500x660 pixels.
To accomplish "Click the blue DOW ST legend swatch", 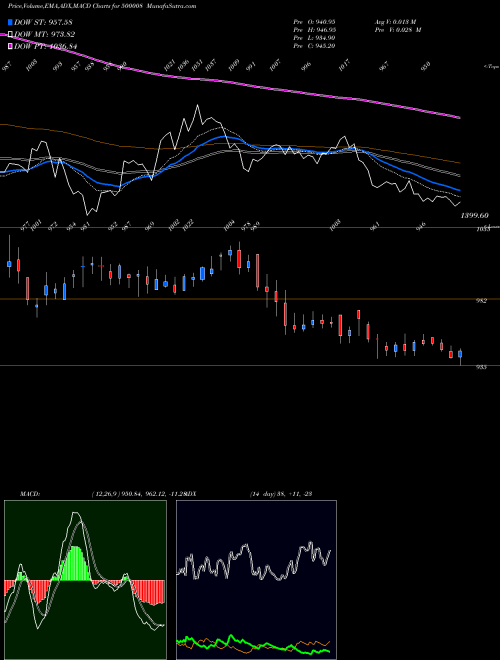I will (11, 22).
